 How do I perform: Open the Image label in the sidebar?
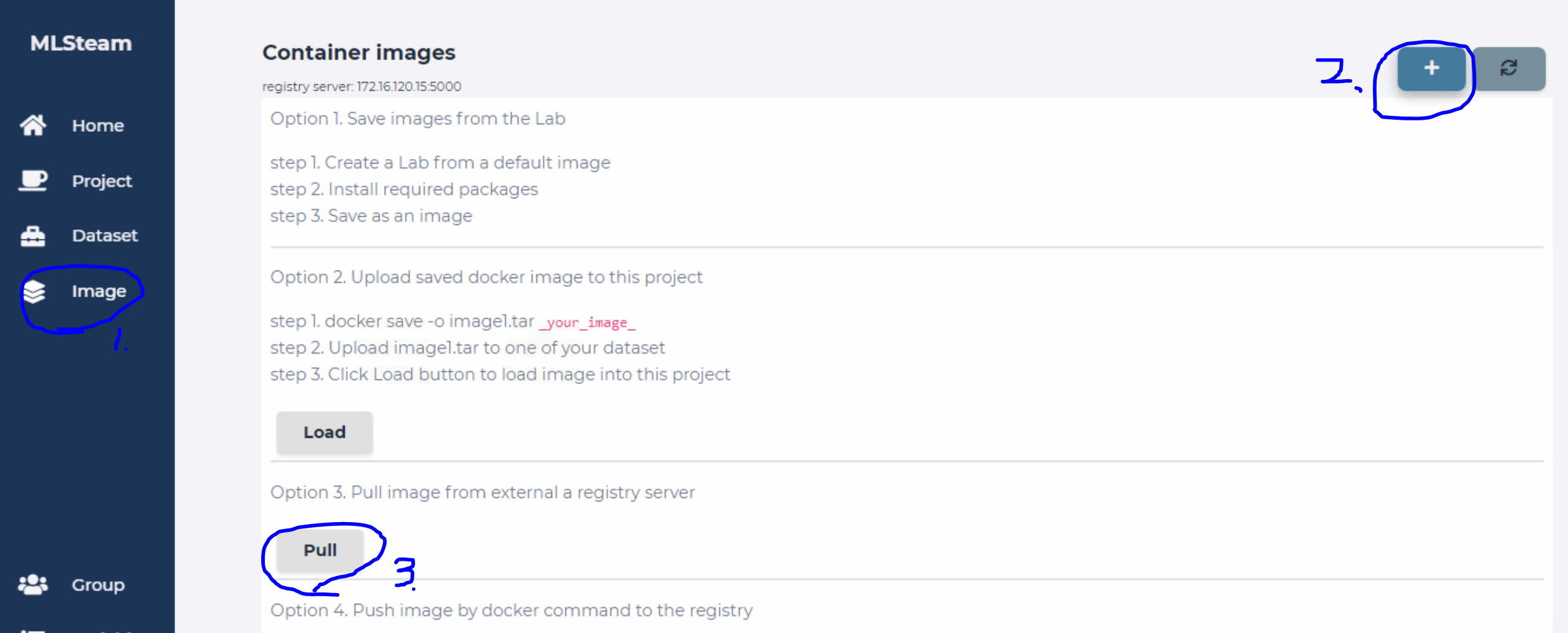pos(99,291)
